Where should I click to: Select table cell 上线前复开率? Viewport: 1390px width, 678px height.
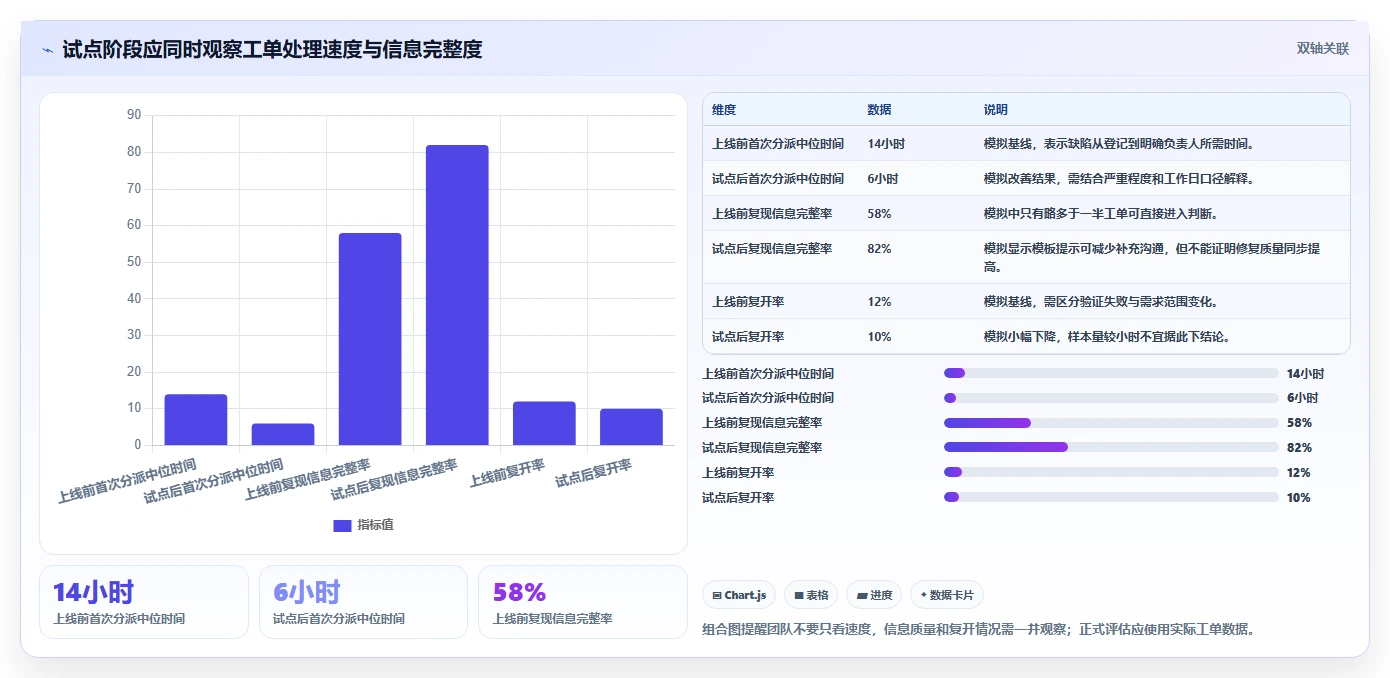click(748, 301)
